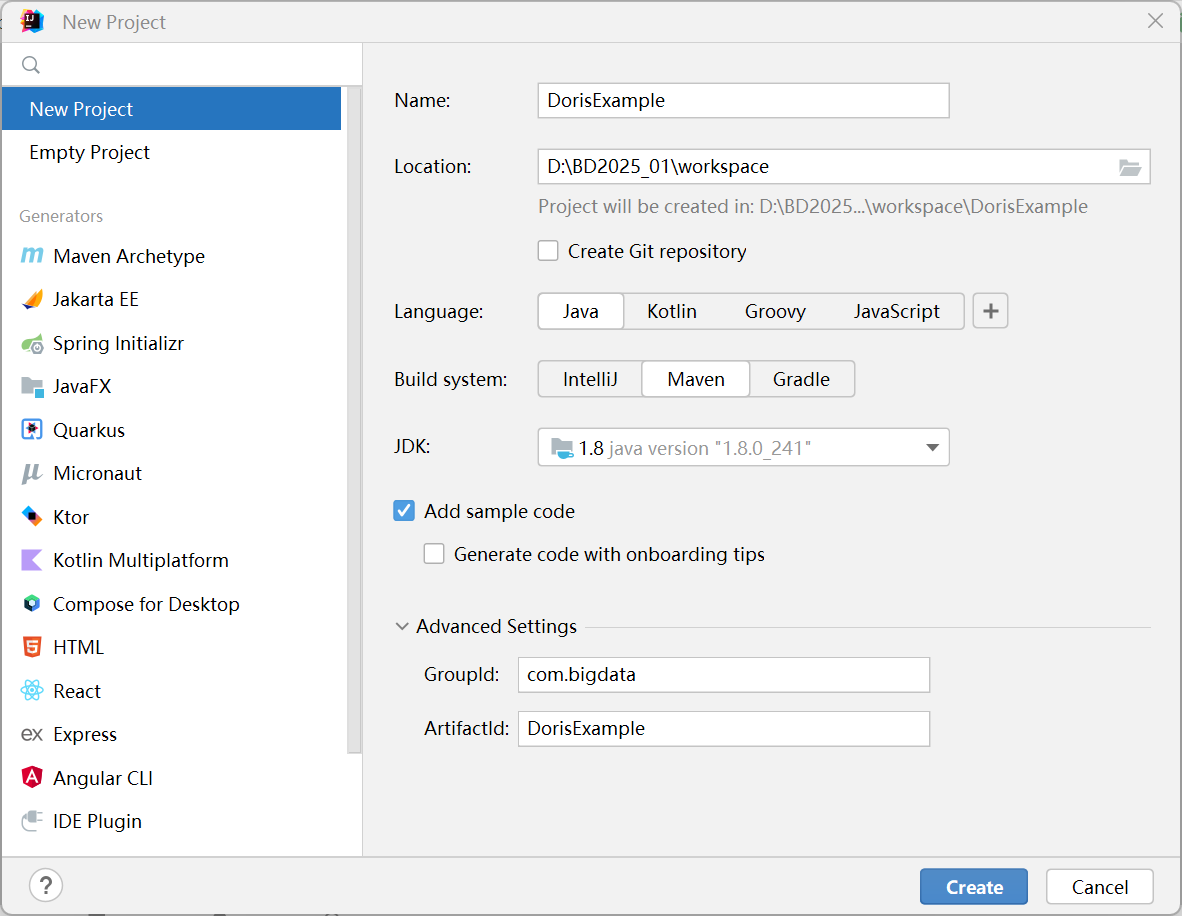Click the Cancel button
The width and height of the screenshot is (1182, 916).
tap(1100, 887)
